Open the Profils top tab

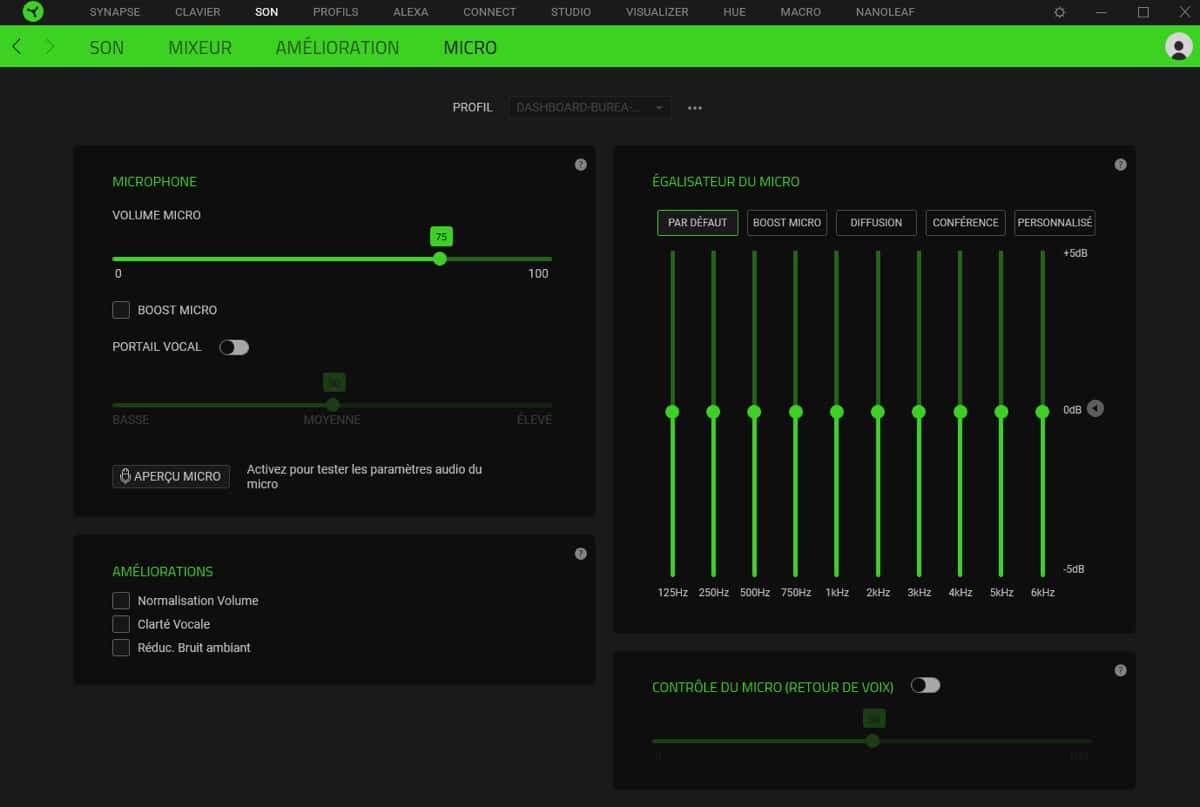pyautogui.click(x=335, y=12)
